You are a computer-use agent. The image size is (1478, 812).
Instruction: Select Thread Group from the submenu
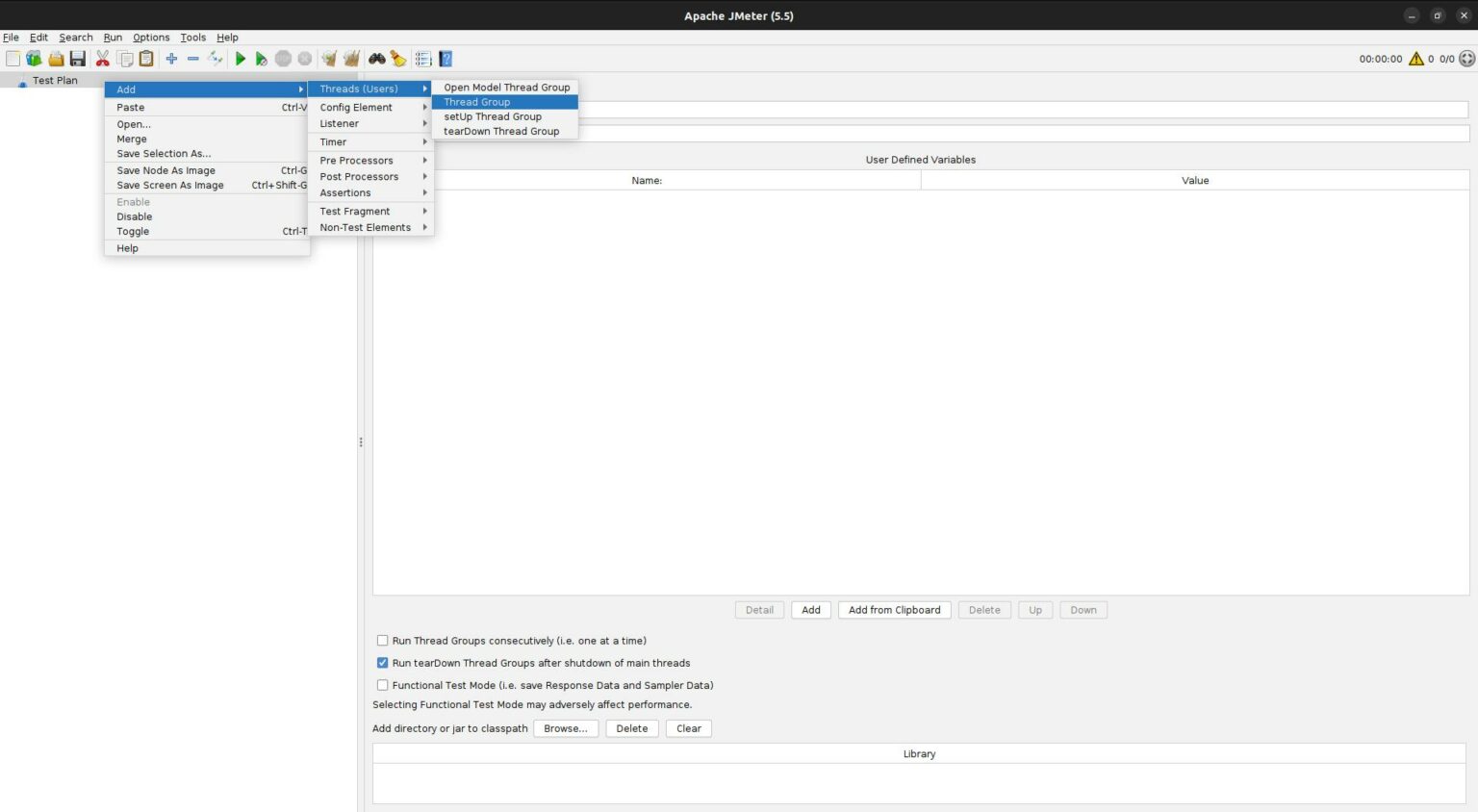click(505, 102)
